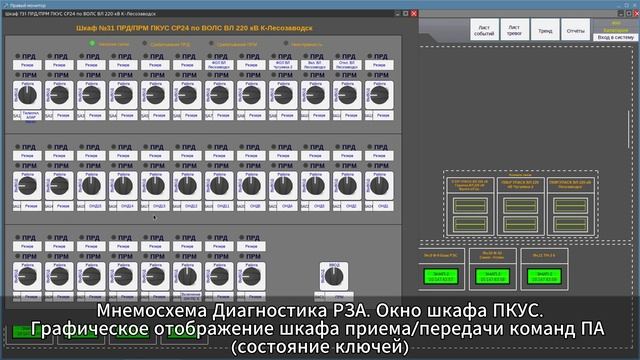
Task: Click the Срабатывание ПРД legend indicator
Action: [144, 43]
